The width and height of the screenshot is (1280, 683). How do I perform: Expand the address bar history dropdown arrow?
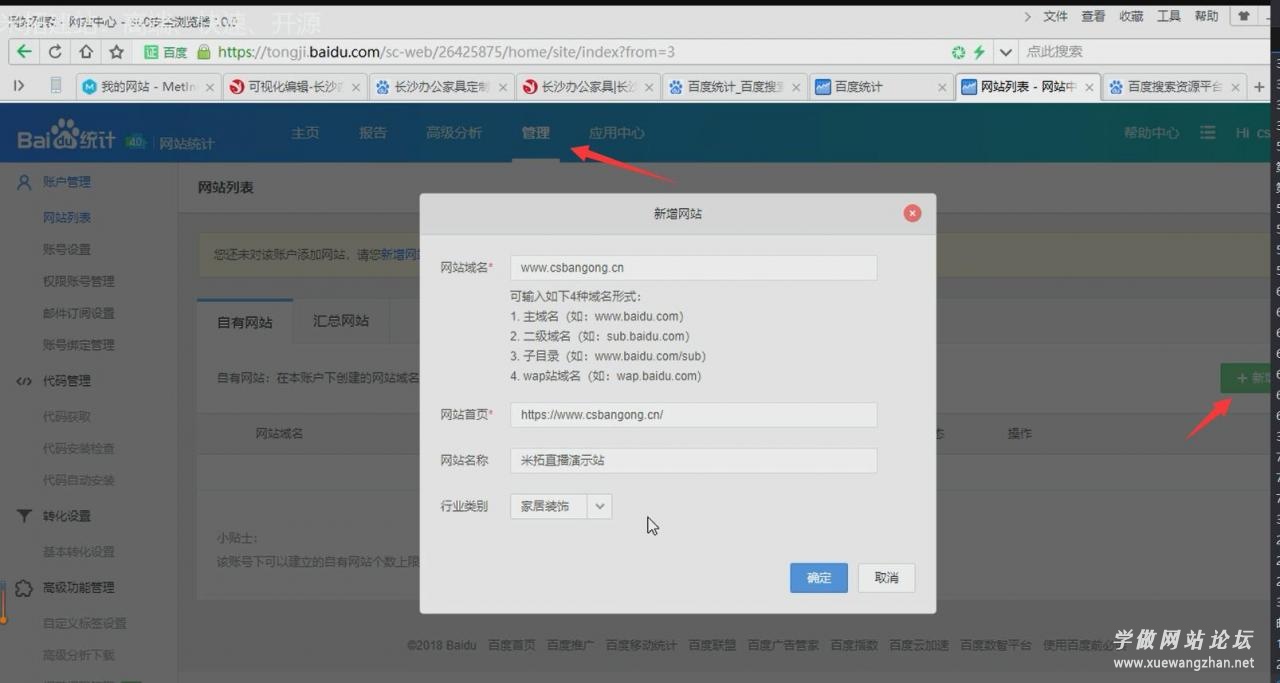tap(1005, 51)
